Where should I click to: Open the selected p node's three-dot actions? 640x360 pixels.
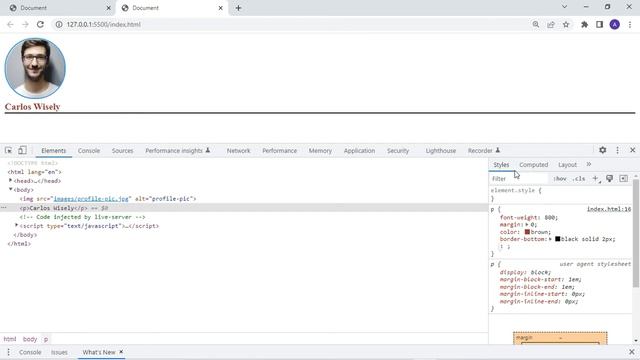pos(4,208)
